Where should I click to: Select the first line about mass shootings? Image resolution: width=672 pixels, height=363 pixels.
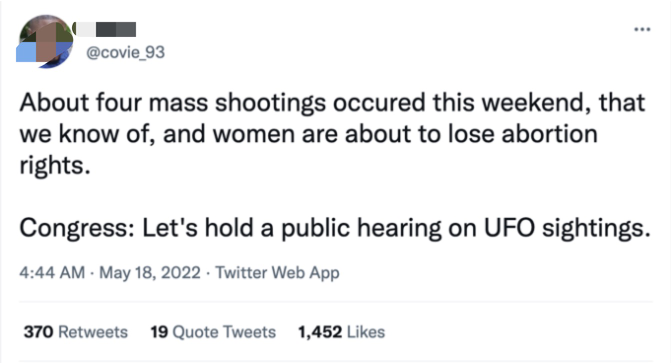(332, 103)
